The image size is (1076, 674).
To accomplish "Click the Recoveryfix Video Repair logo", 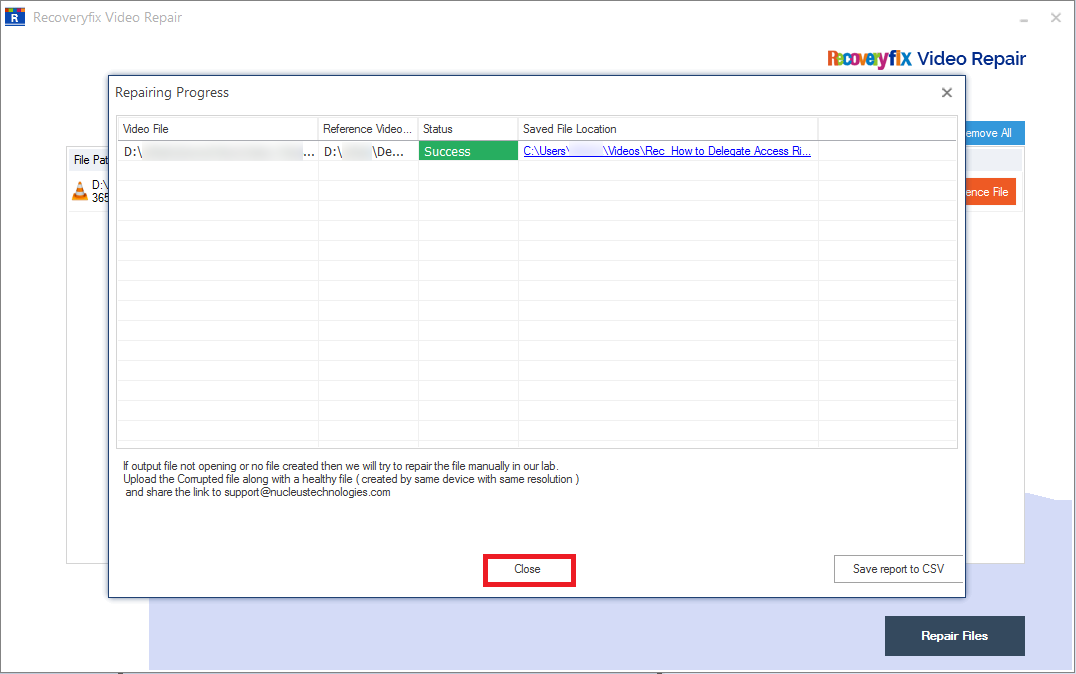I will pyautogui.click(x=926, y=59).
